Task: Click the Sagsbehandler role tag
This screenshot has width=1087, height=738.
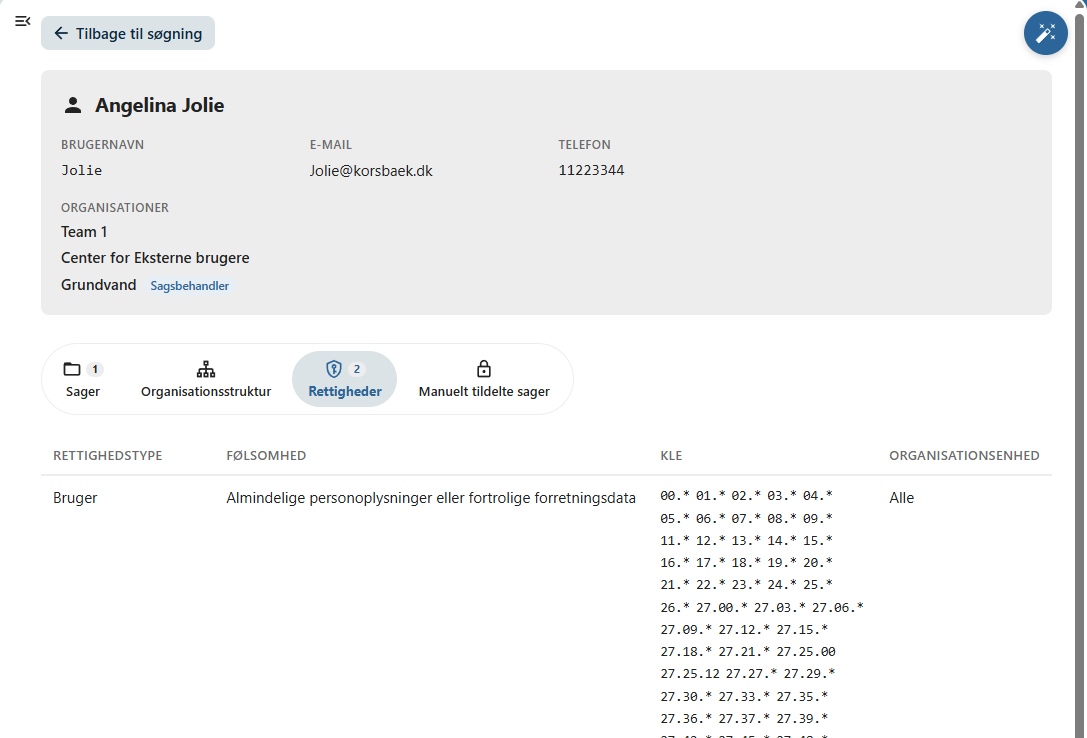Action: tap(190, 285)
